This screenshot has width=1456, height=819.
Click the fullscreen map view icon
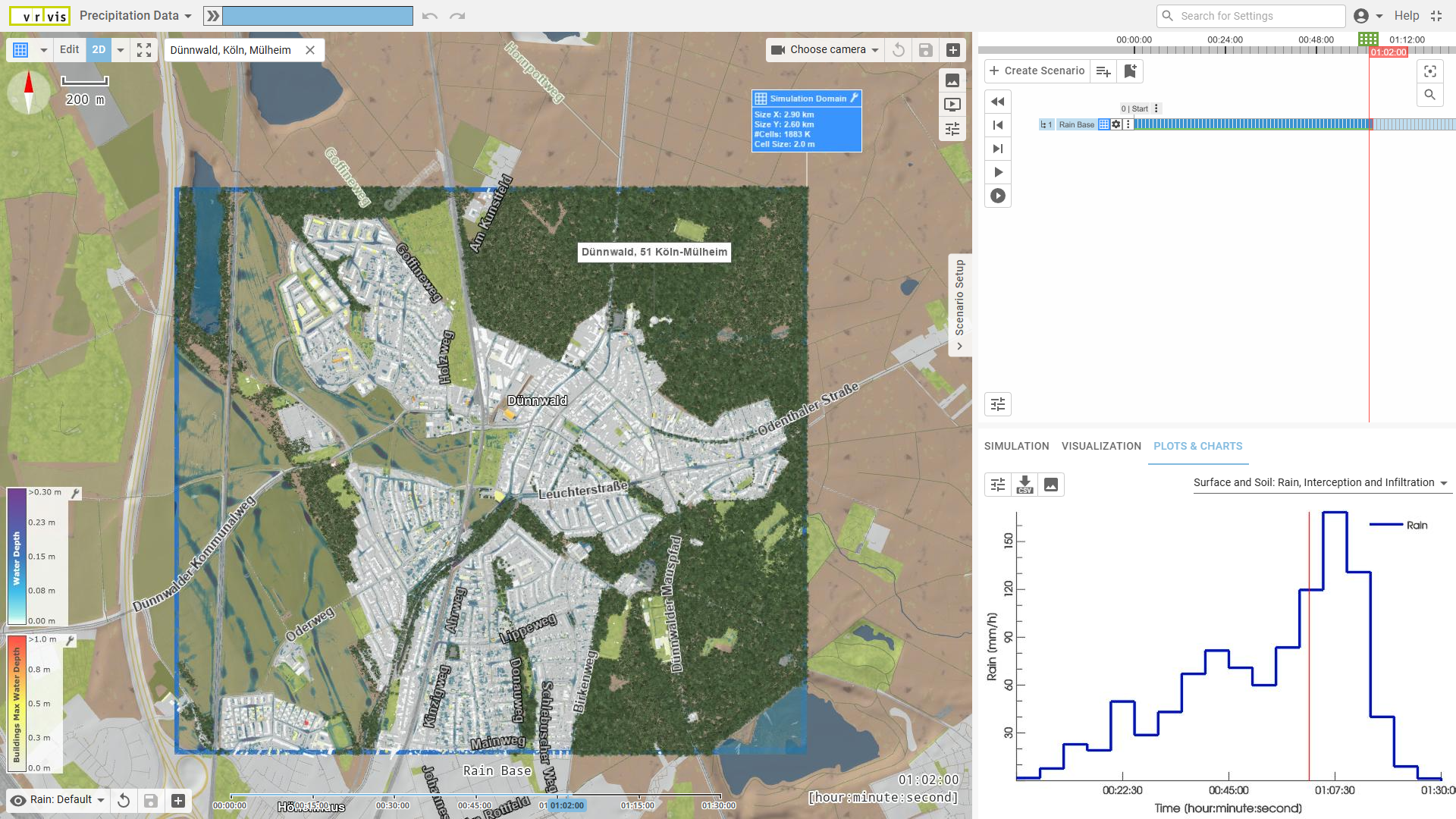[x=144, y=50]
